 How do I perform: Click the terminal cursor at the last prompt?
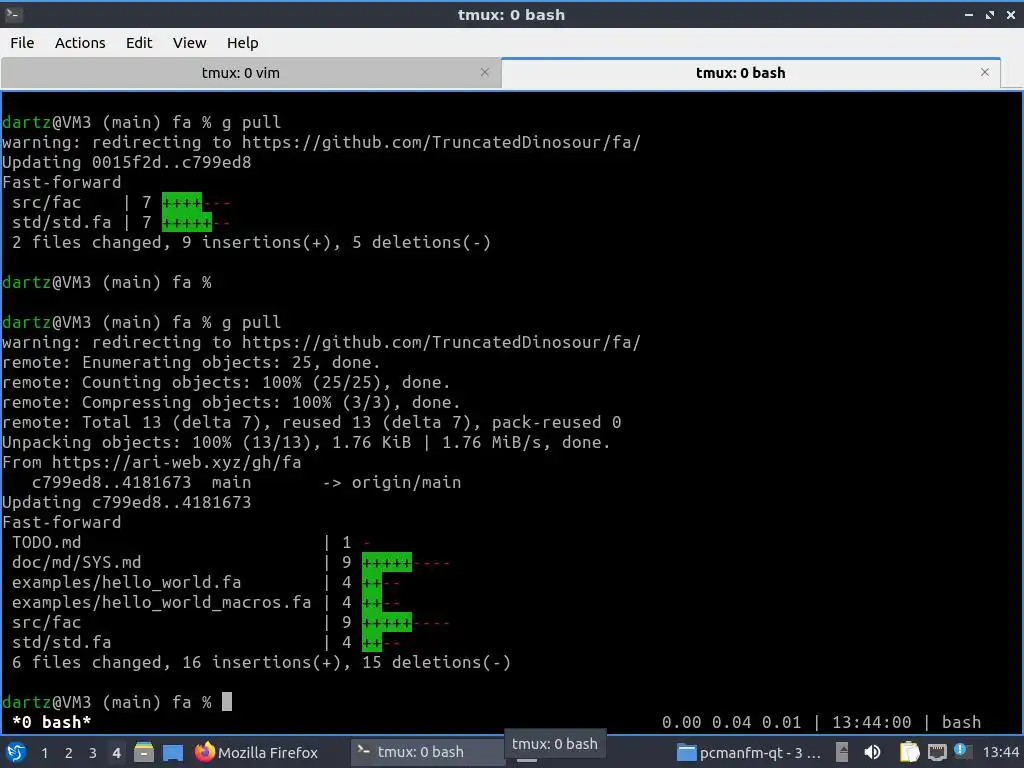[x=227, y=702]
